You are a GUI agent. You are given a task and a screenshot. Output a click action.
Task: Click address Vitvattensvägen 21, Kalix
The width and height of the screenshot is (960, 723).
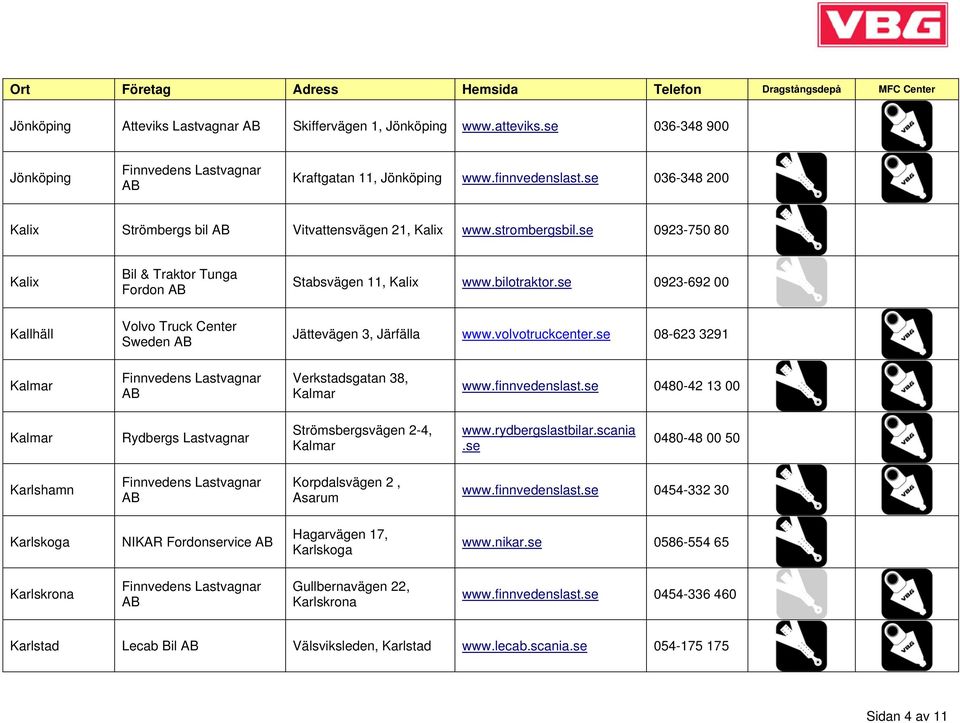367,230
